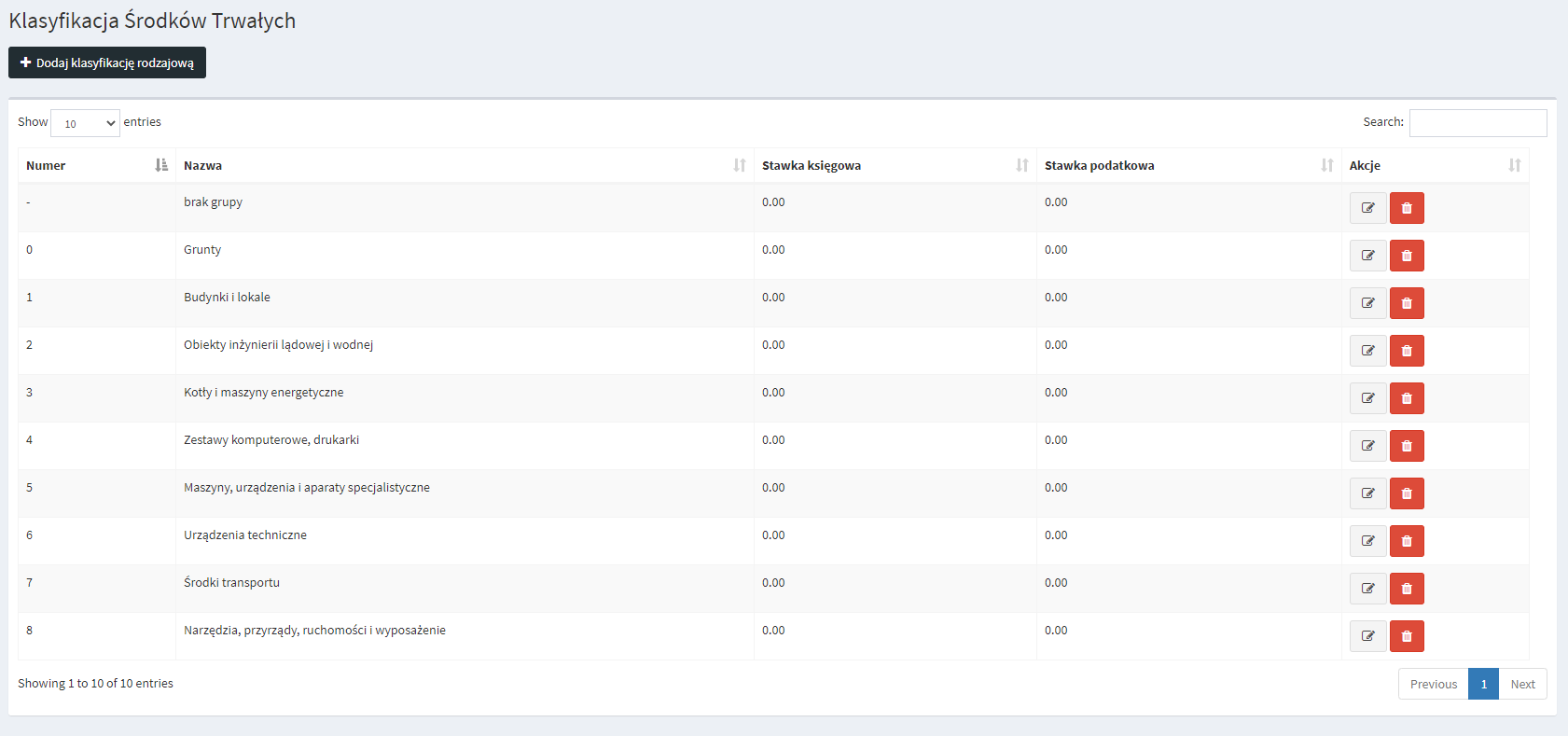Go to Previous page
Image resolution: width=1568 pixels, height=736 pixels.
click(1433, 684)
